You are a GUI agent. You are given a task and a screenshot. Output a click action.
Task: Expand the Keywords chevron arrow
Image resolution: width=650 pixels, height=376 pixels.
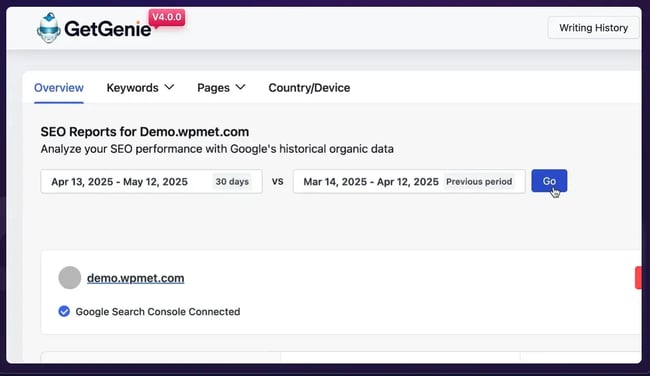169,87
